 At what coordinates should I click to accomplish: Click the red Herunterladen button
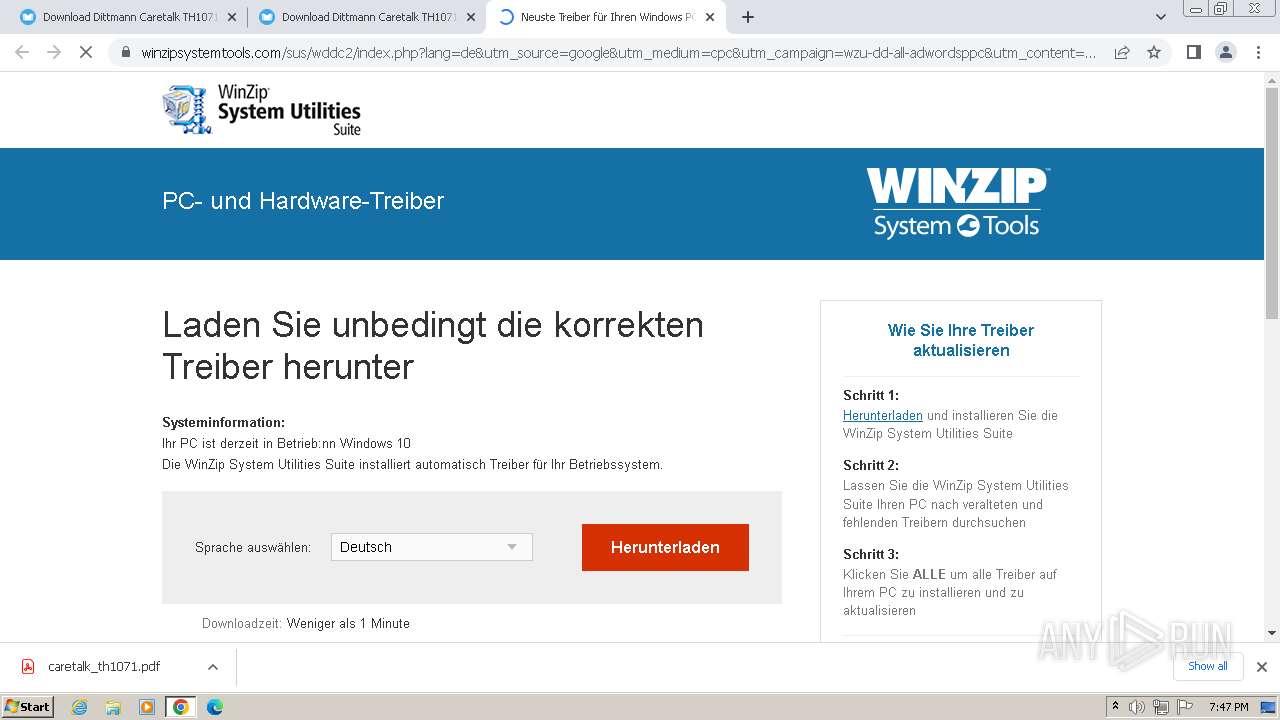[665, 547]
